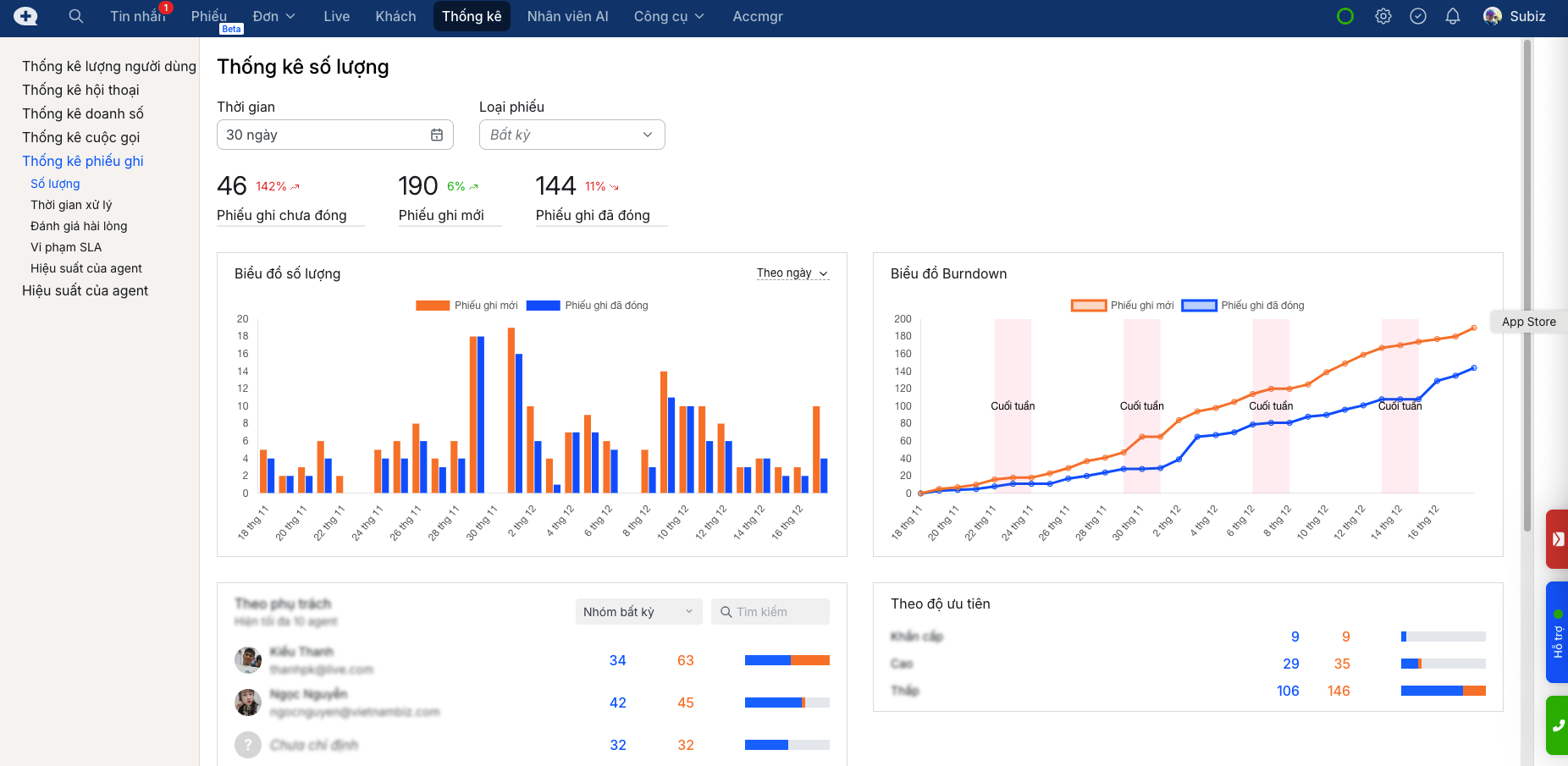Screen dimensions: 1568x766
Task: Open the Loại phiếu dropdown
Action: (571, 135)
